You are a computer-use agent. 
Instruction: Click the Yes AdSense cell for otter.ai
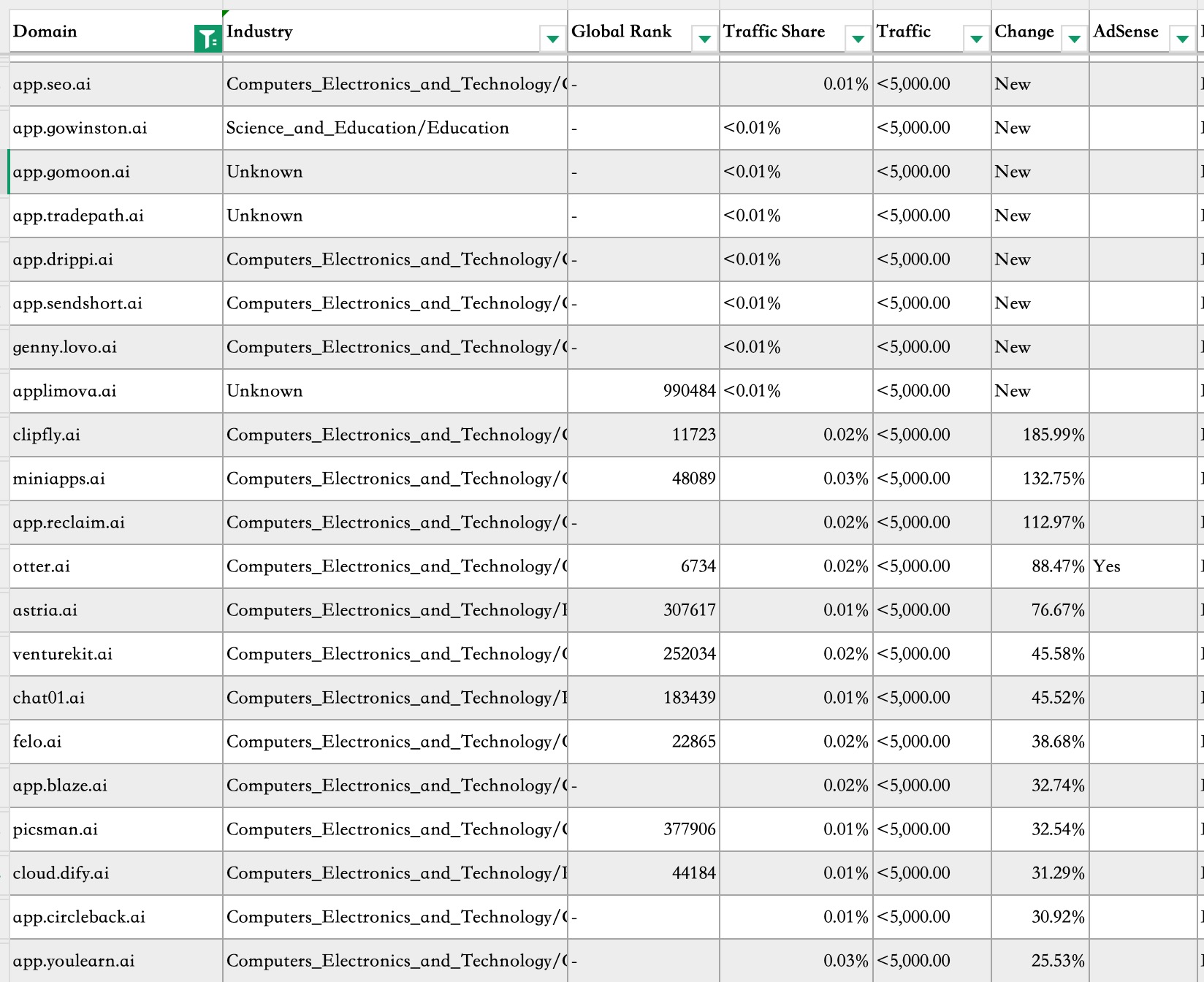[x=1144, y=566]
